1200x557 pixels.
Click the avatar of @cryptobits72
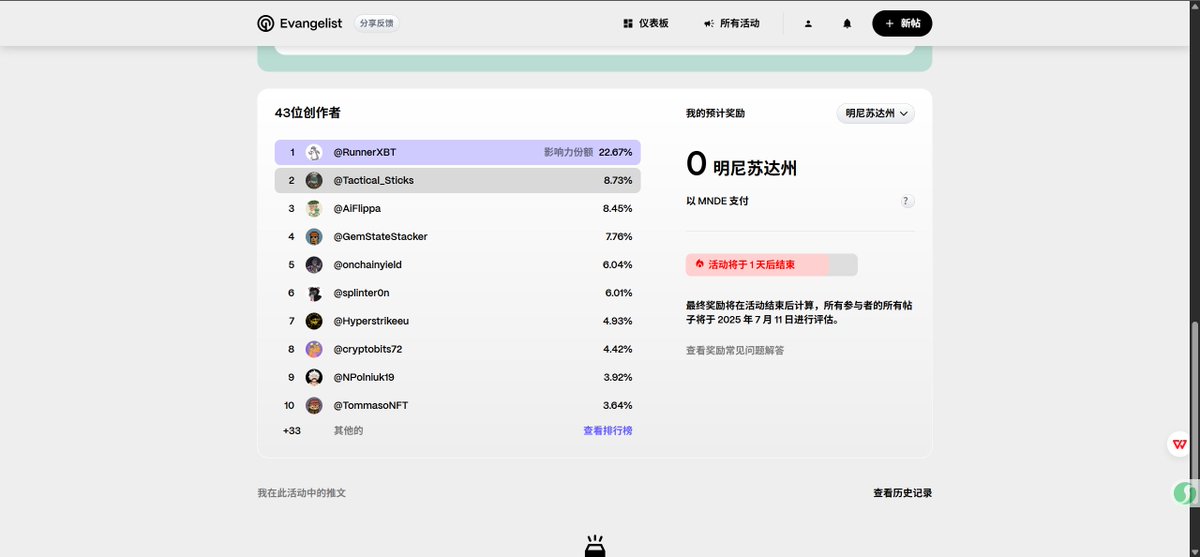coord(314,349)
